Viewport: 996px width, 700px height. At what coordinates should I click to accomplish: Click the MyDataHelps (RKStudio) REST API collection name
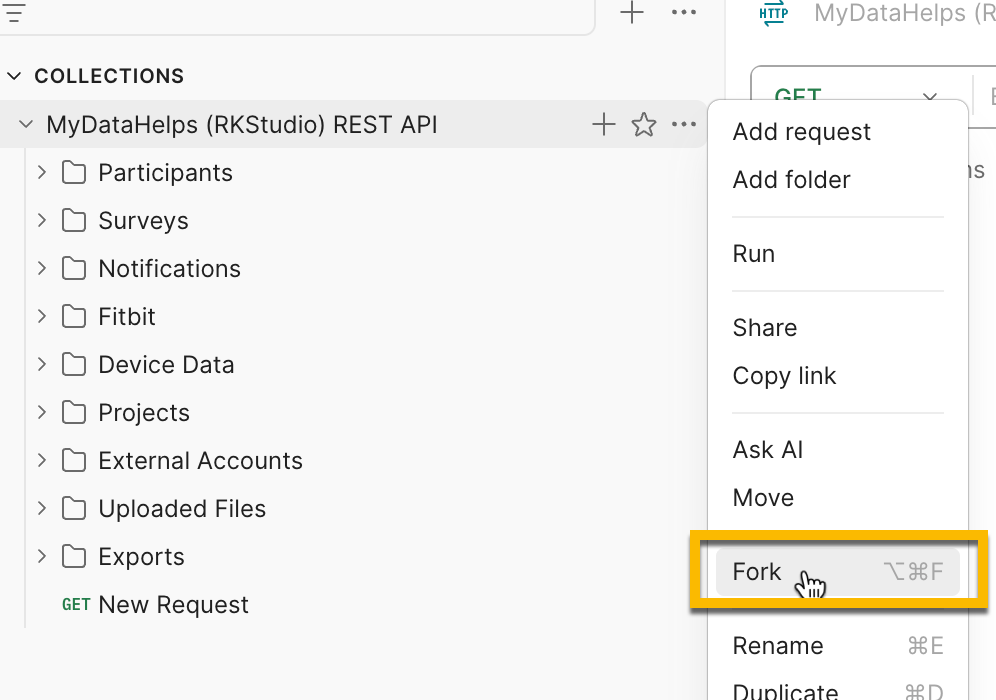tap(242, 125)
